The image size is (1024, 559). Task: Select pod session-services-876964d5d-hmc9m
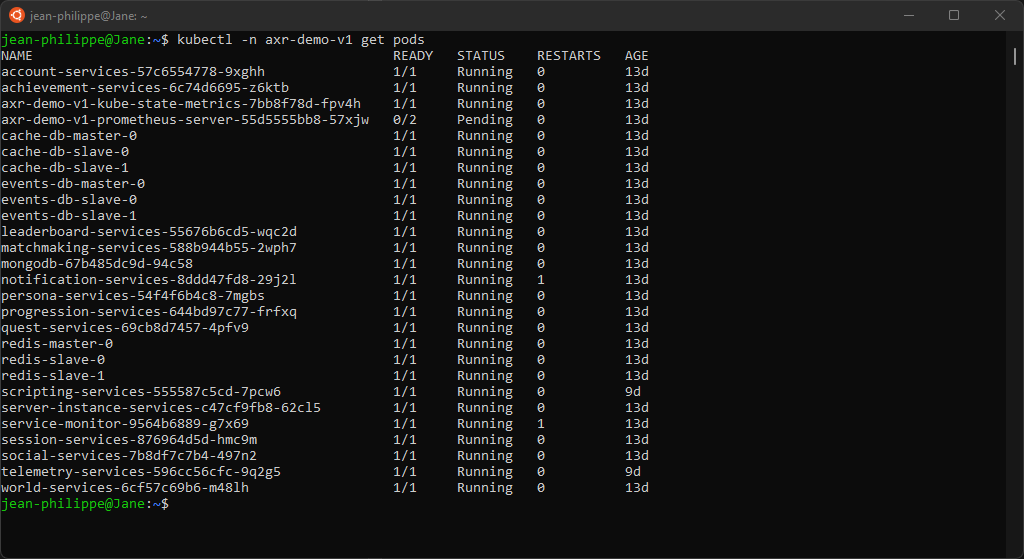coord(129,439)
